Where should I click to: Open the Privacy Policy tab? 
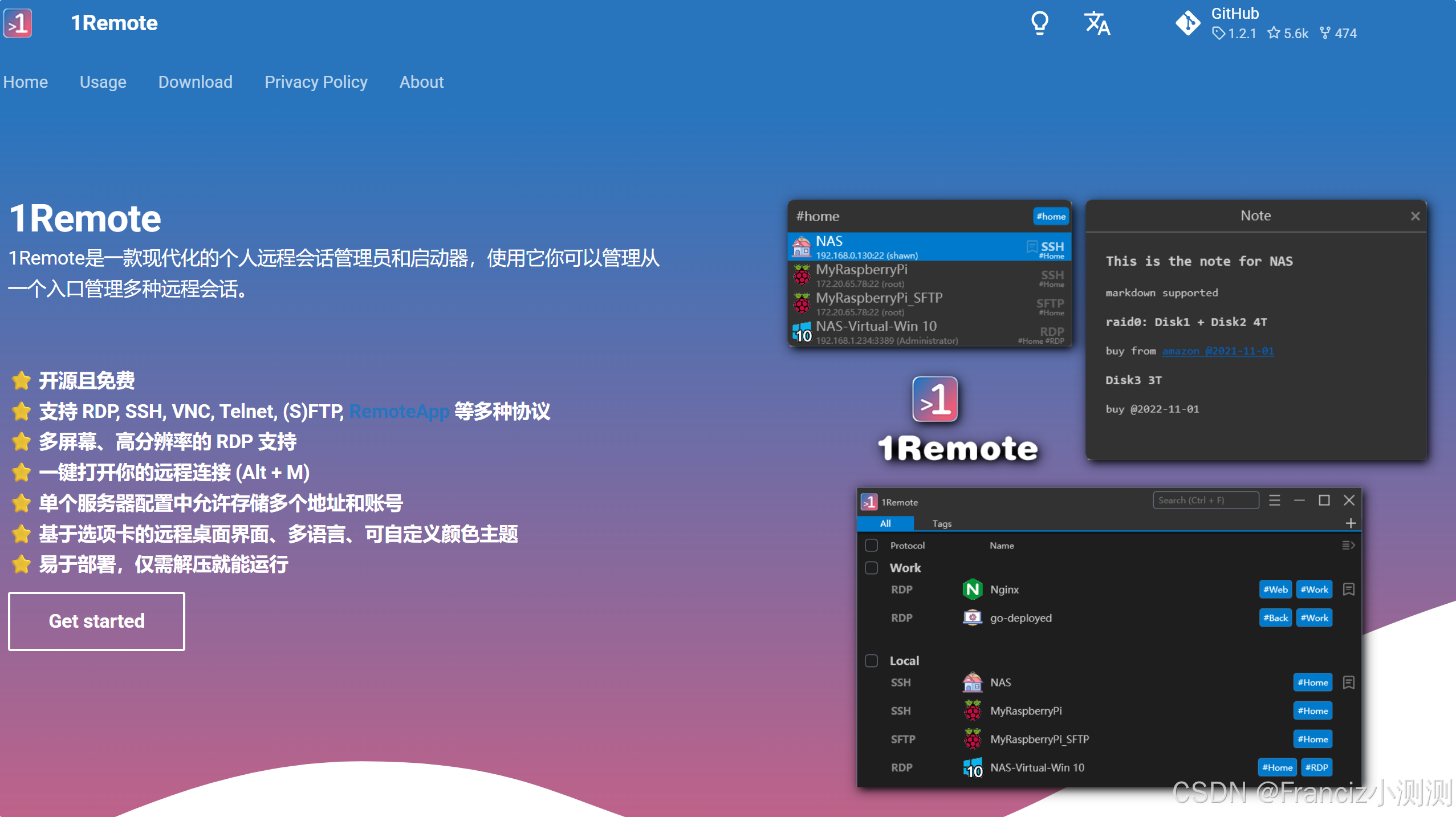(316, 82)
